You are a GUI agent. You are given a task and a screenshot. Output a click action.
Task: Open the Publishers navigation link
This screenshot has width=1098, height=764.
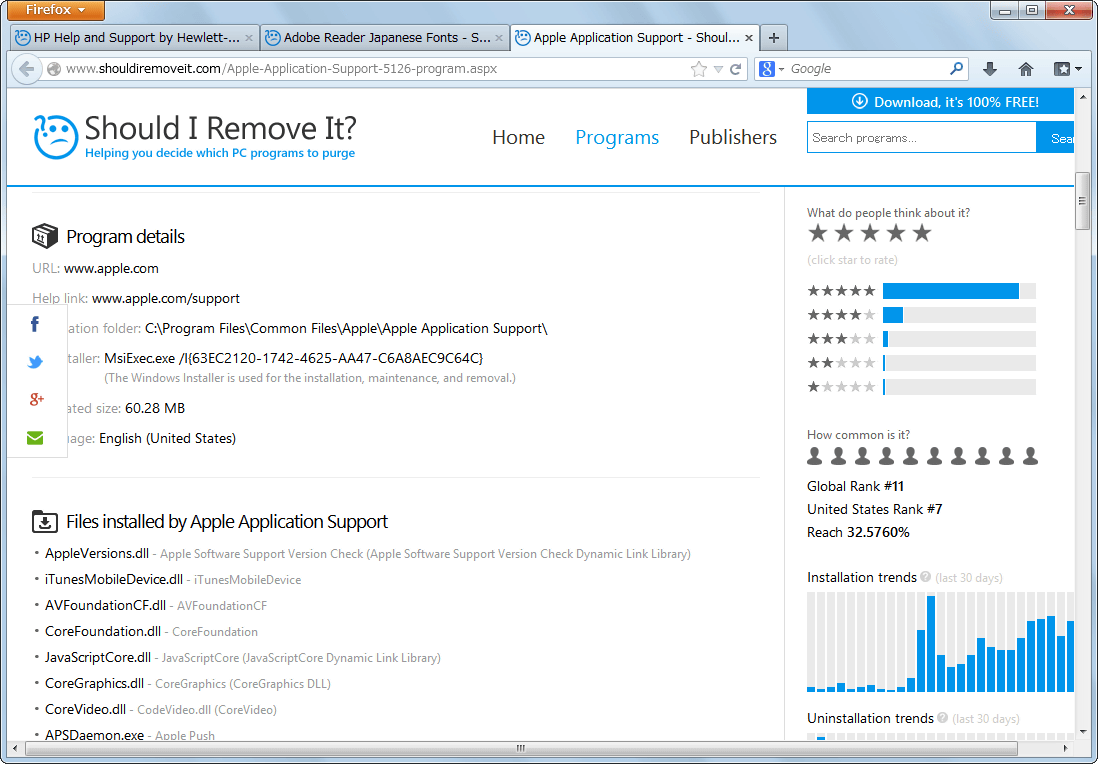click(732, 137)
